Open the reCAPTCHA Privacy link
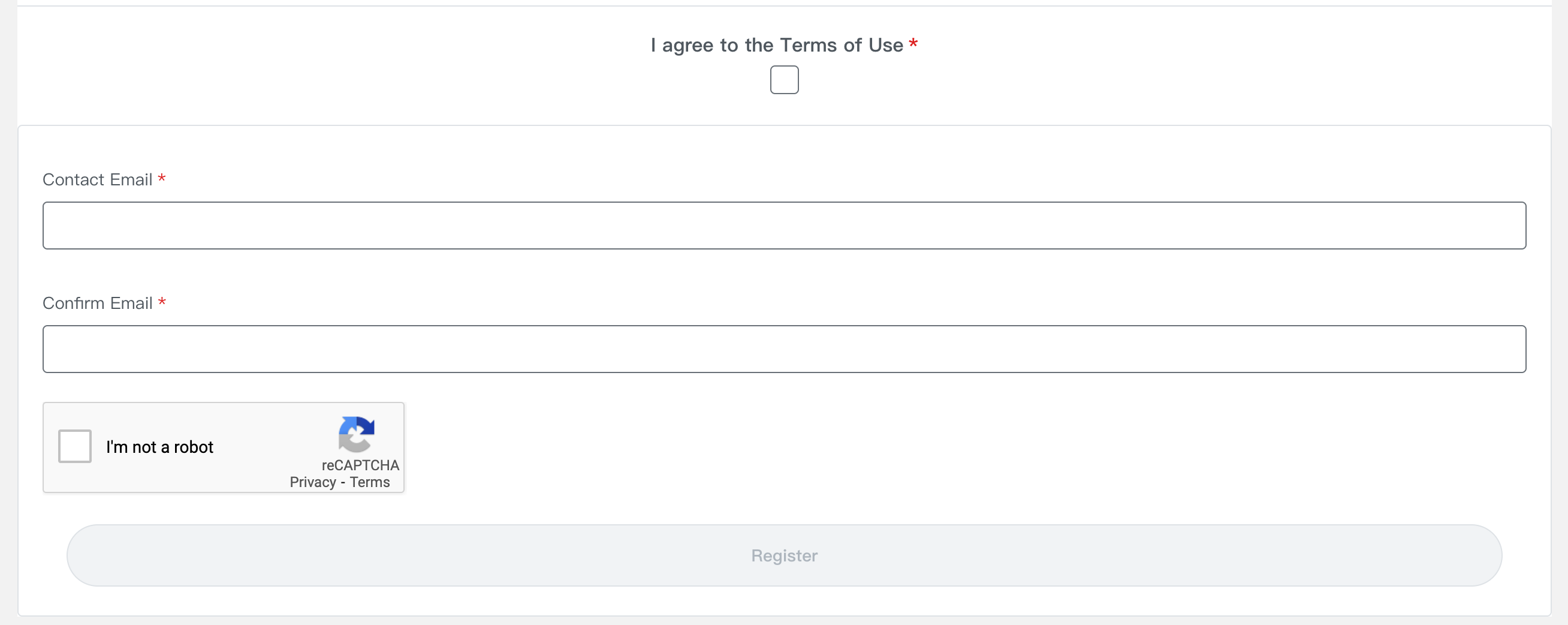This screenshot has height=625, width=1568. 313,482
